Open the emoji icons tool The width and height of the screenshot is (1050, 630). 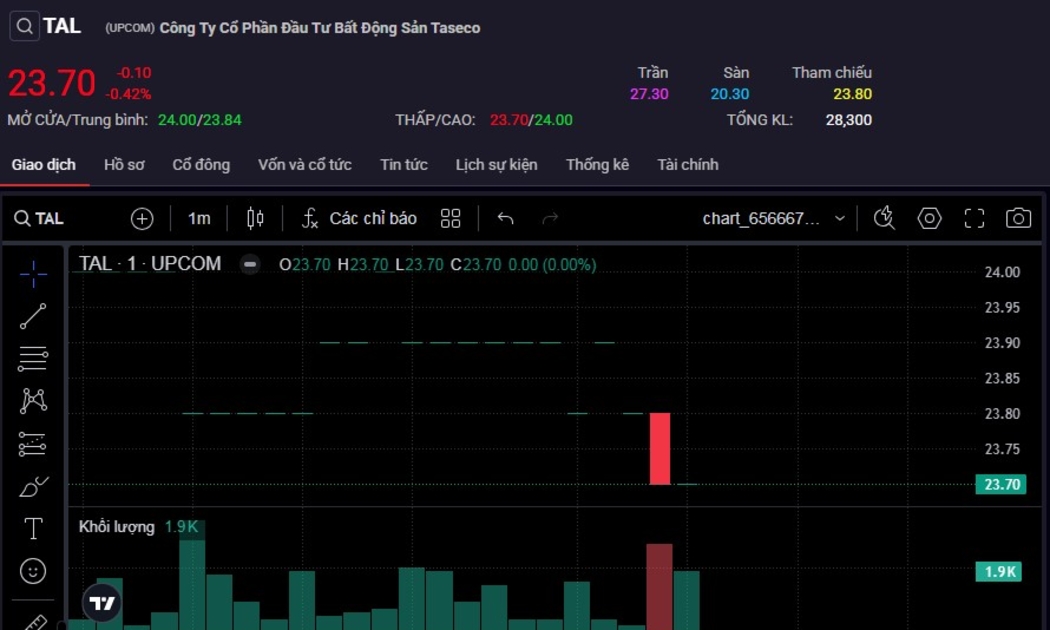point(33,571)
